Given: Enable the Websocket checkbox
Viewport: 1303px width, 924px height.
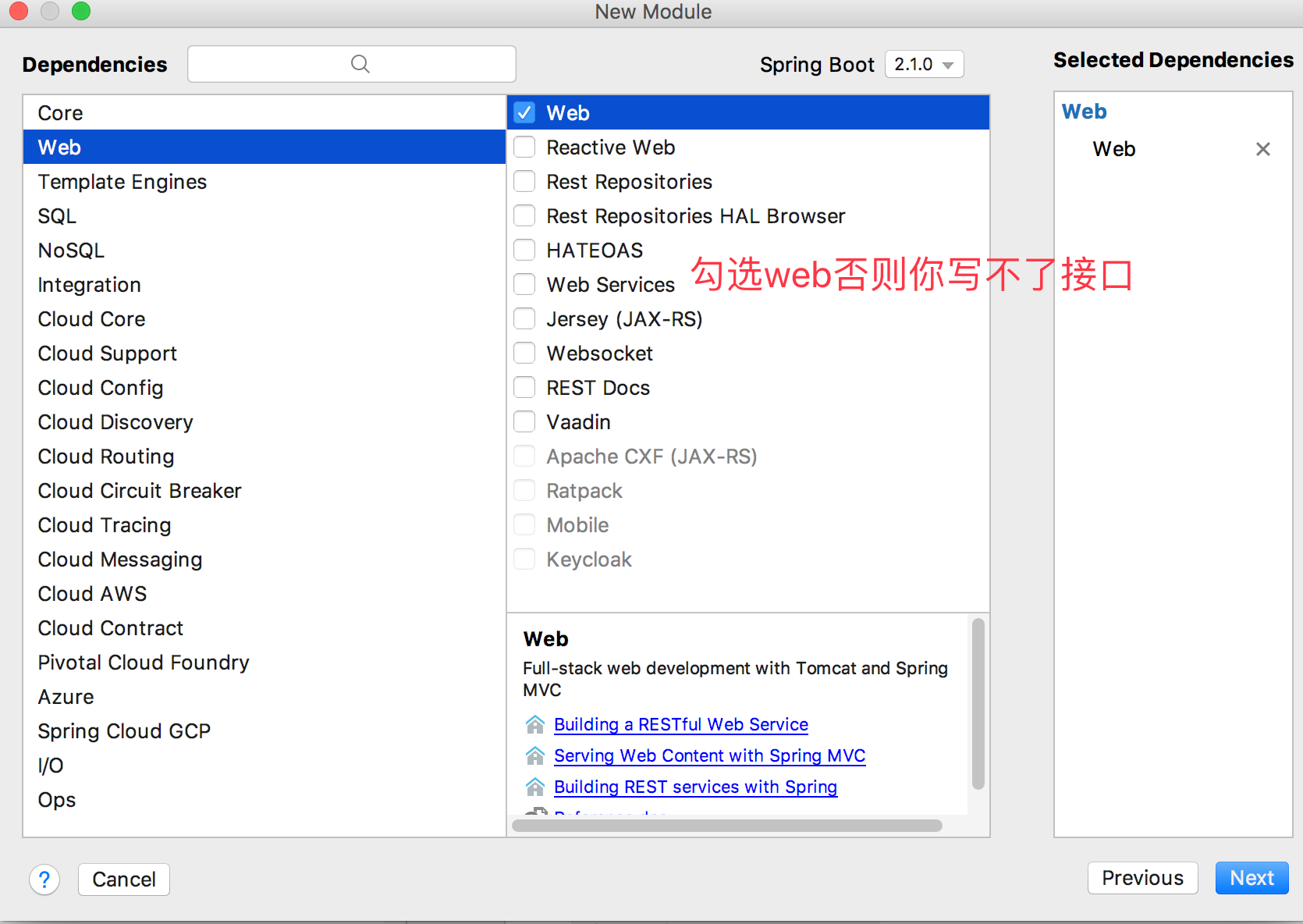Looking at the screenshot, I should click(524, 353).
